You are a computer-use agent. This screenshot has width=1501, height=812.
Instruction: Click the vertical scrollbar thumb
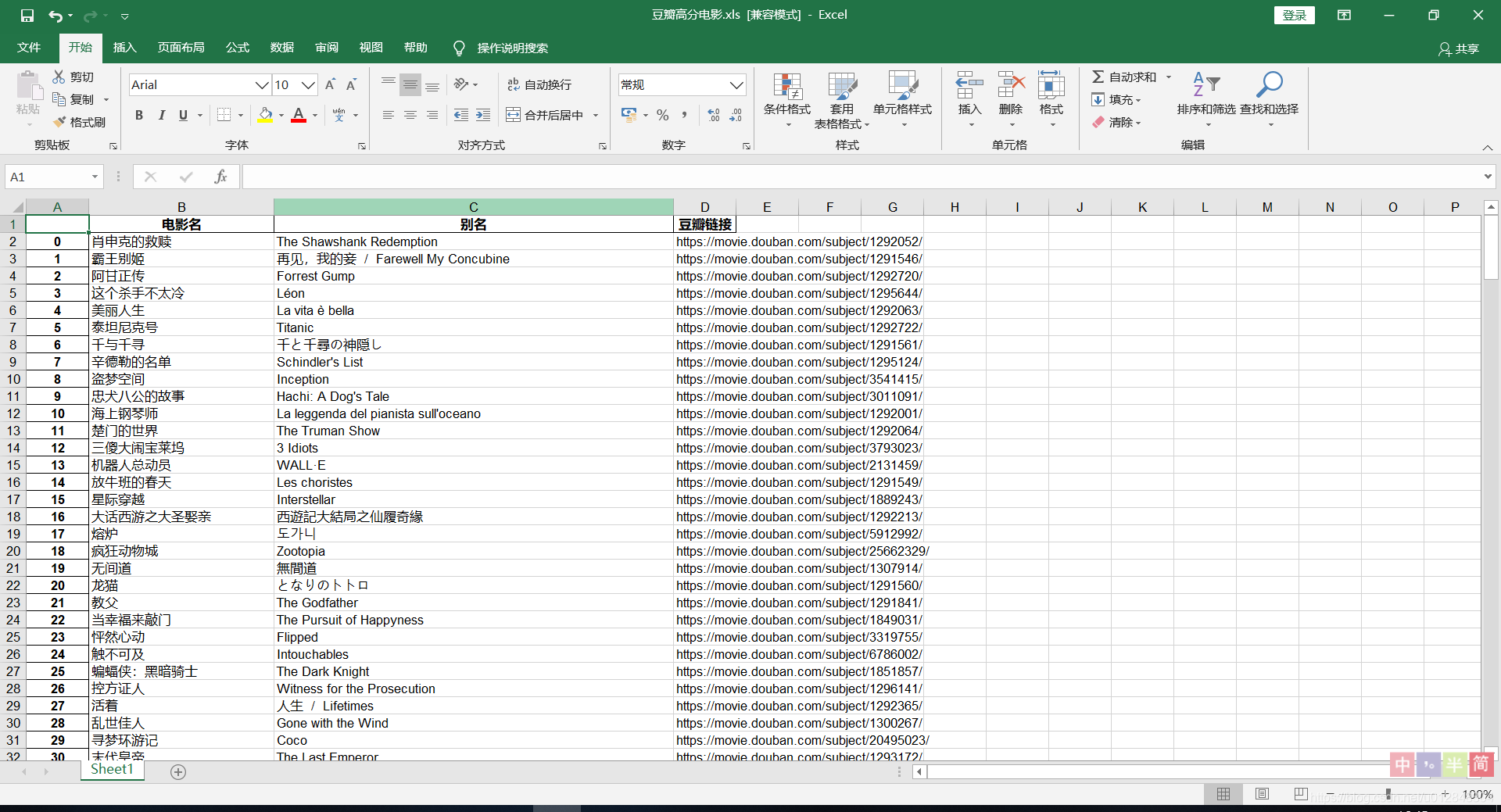click(1491, 247)
